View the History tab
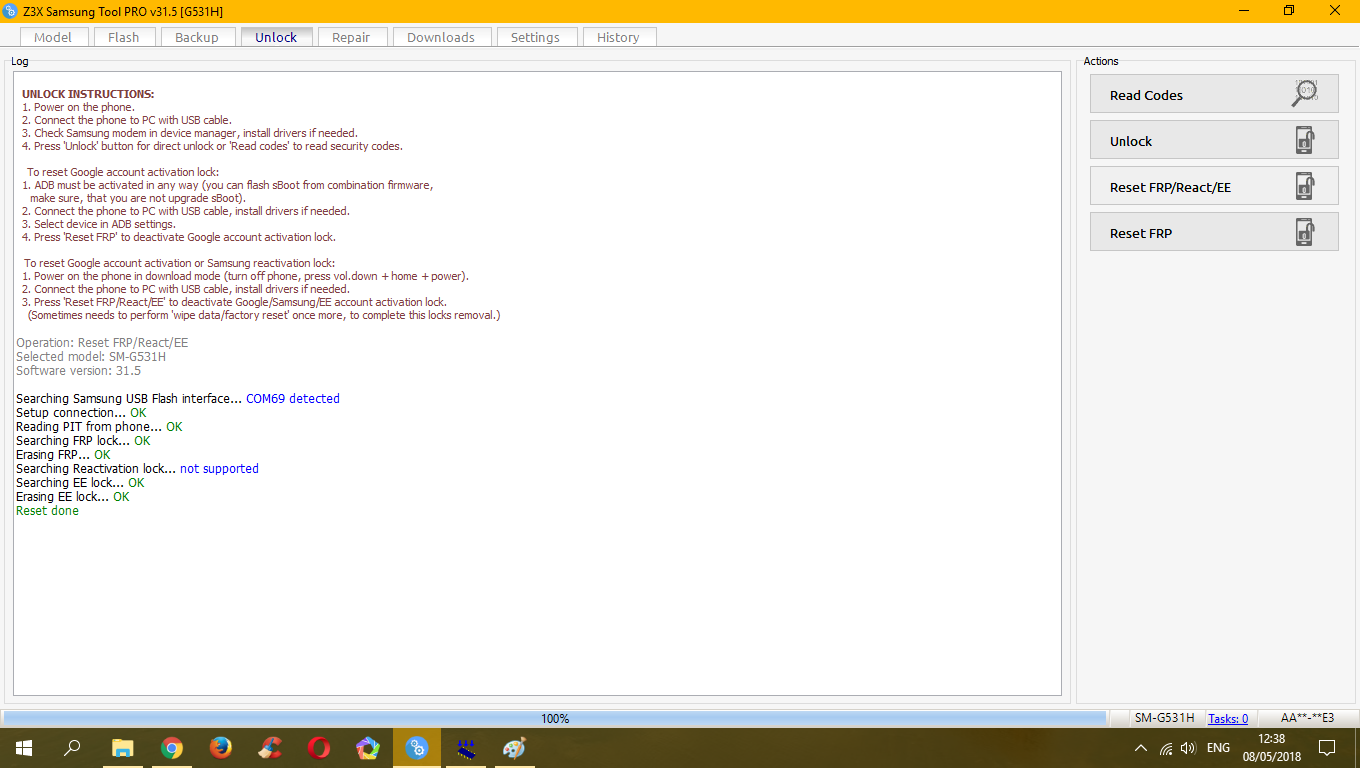 tap(618, 37)
